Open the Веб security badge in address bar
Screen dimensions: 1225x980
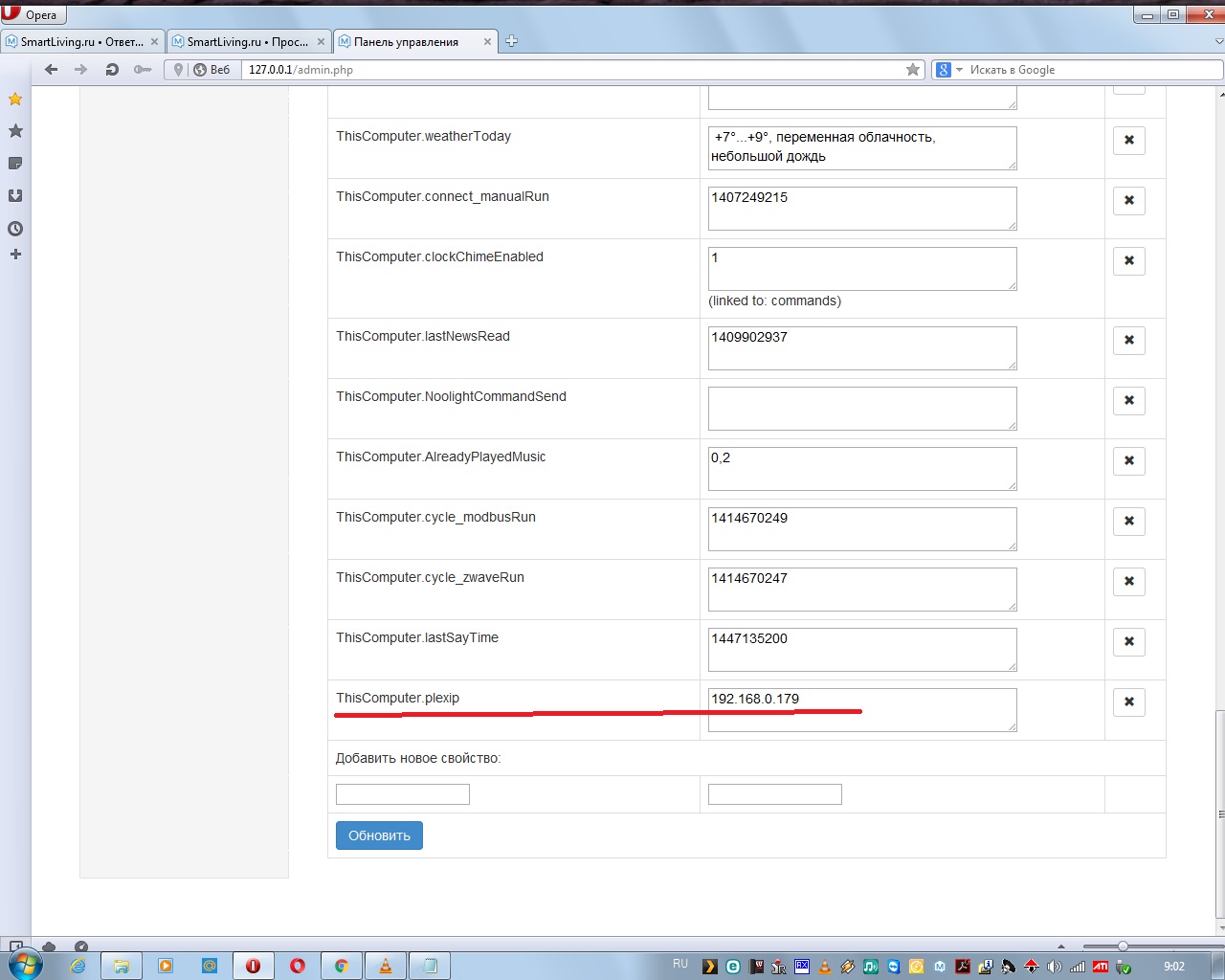coord(212,69)
